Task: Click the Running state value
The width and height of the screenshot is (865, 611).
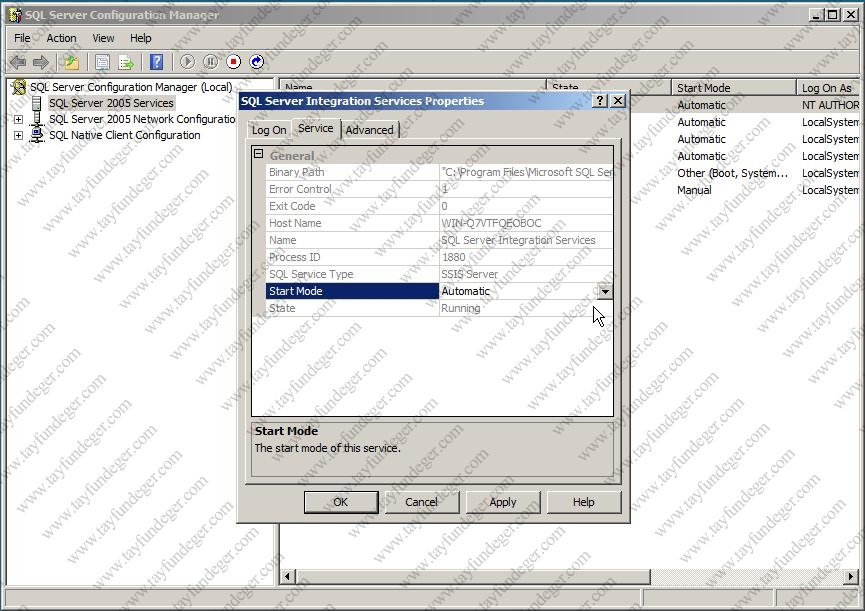Action: click(x=461, y=308)
